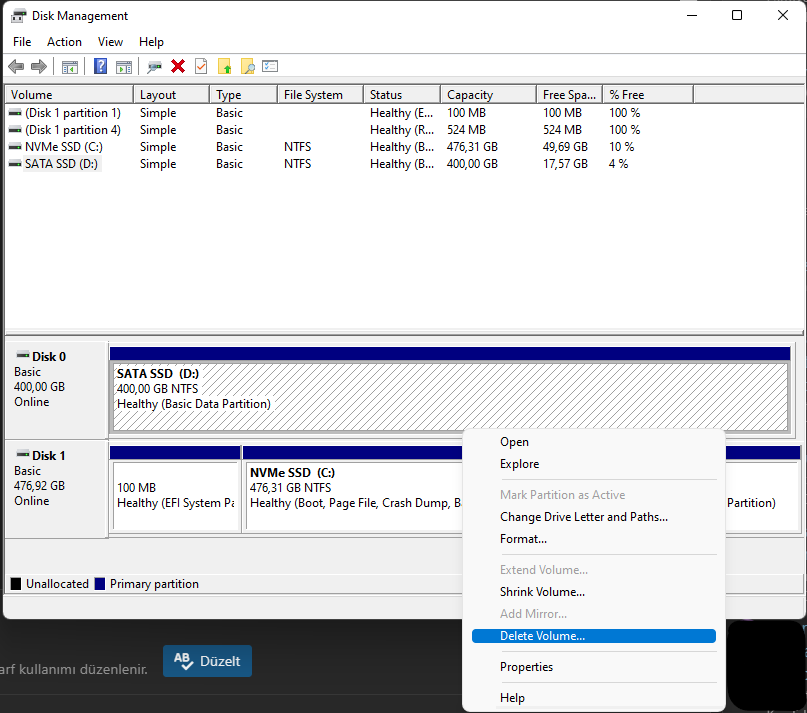Open the View menu
The width and height of the screenshot is (807, 713).
[x=110, y=42]
